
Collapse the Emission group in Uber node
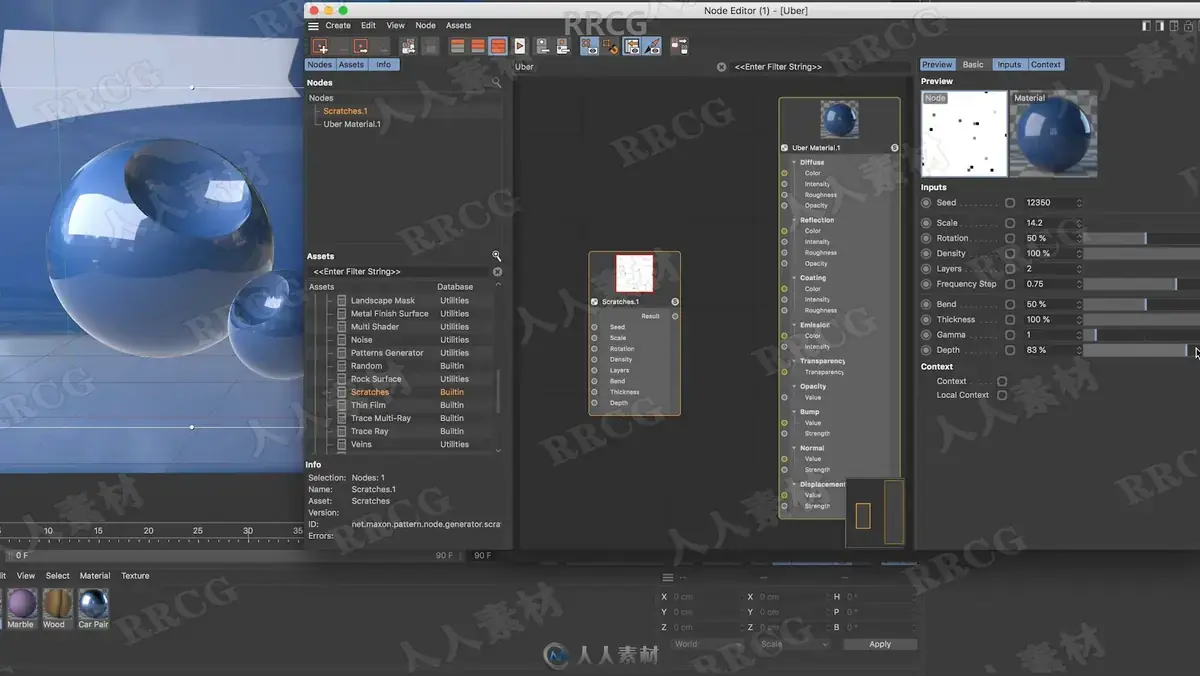(795, 325)
